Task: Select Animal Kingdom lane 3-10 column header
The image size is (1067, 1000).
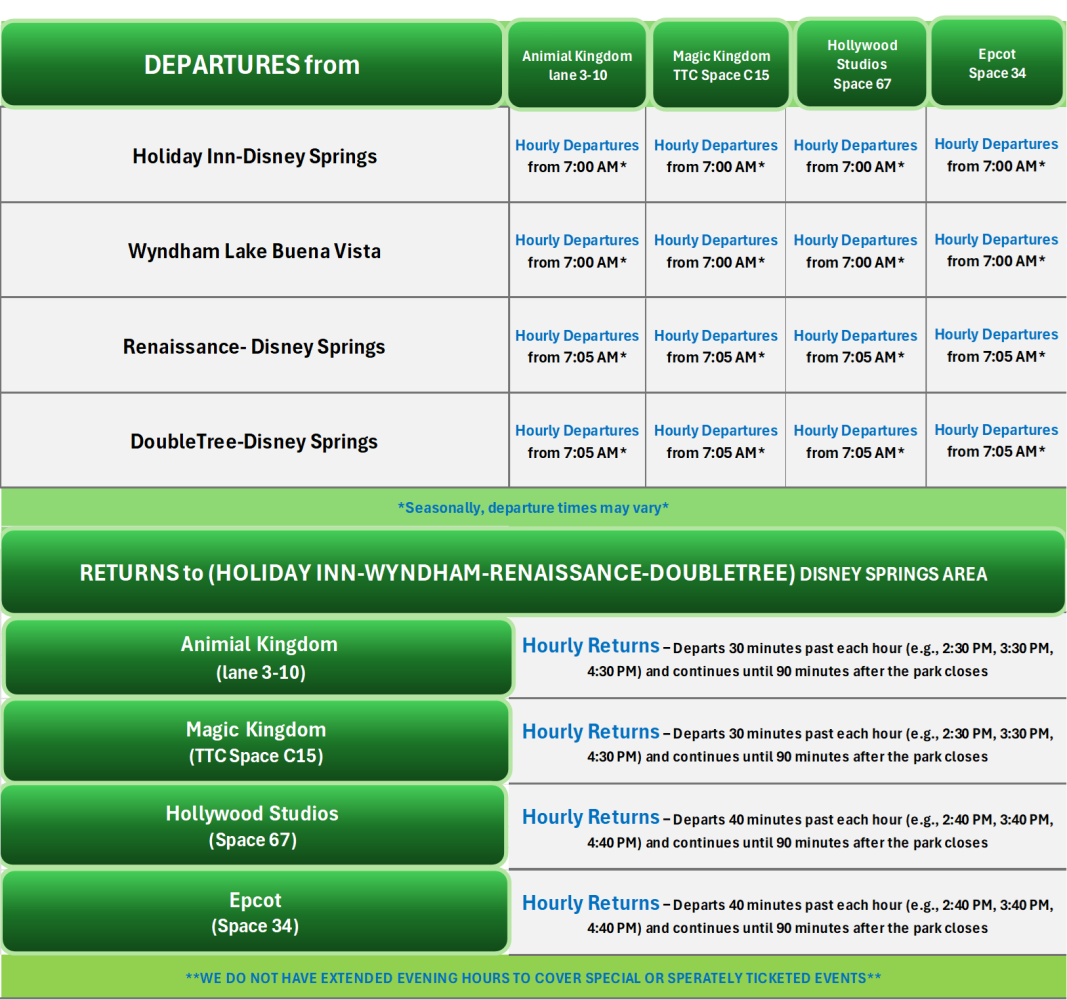Action: [577, 65]
